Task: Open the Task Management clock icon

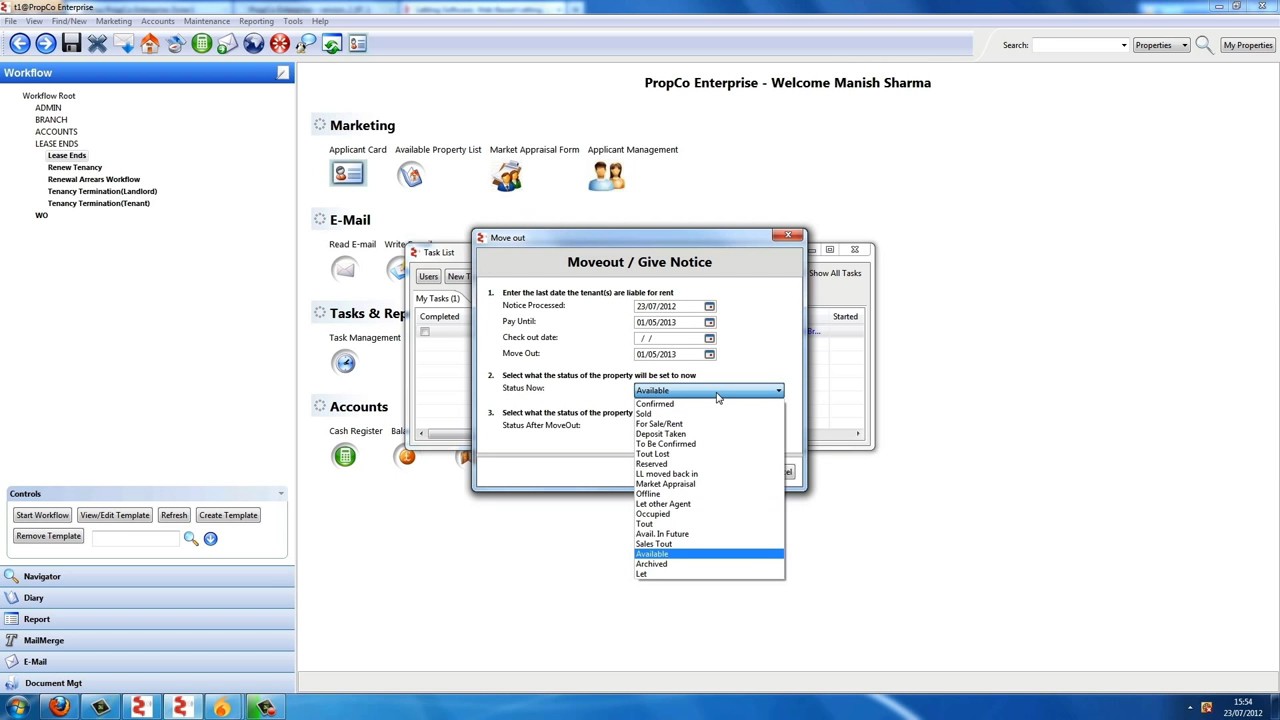Action: tap(344, 361)
